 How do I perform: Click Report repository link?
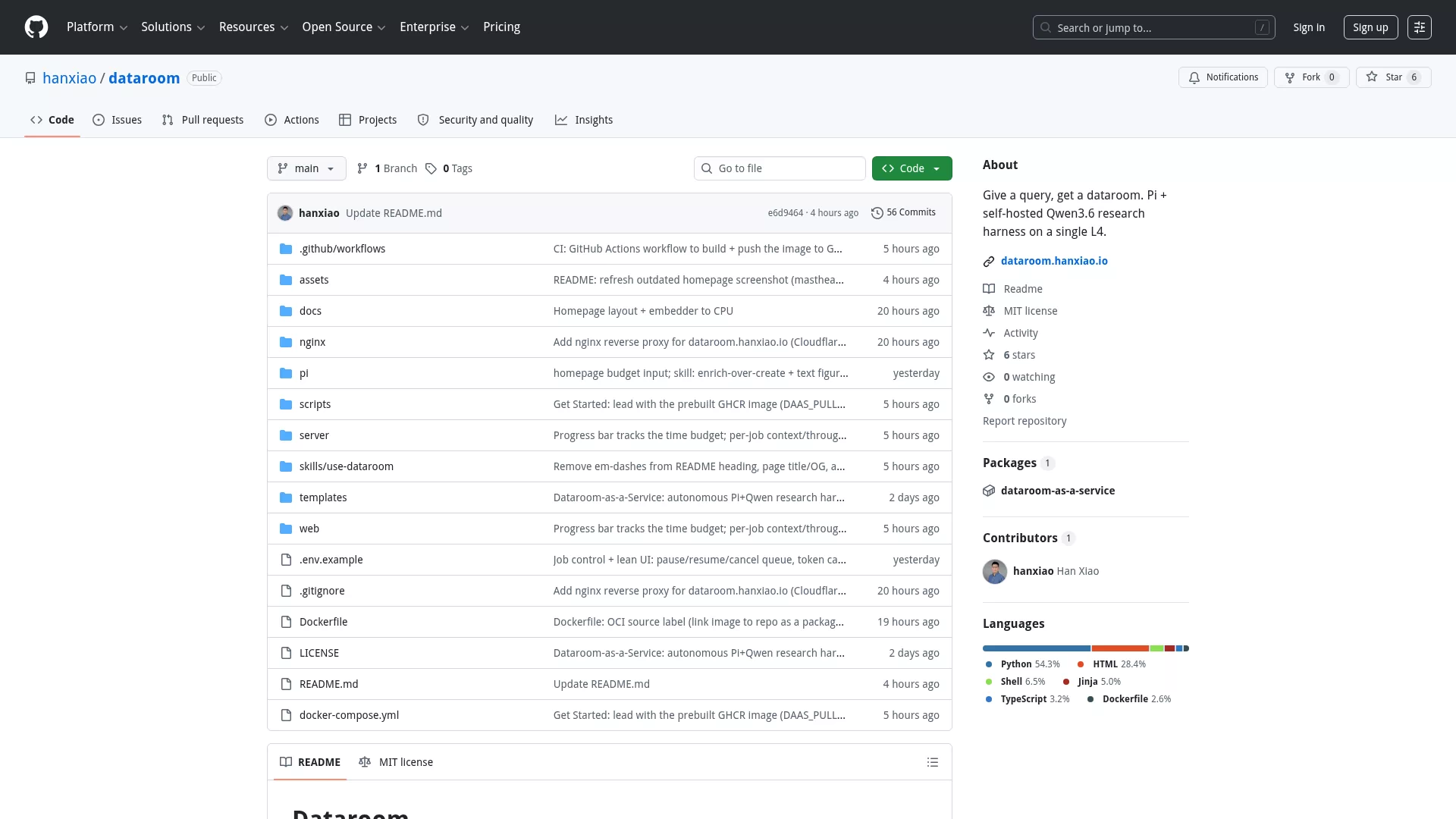point(1025,421)
